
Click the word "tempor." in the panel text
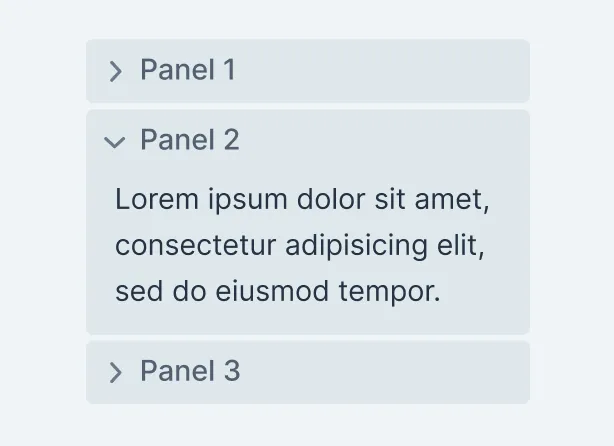click(x=391, y=293)
